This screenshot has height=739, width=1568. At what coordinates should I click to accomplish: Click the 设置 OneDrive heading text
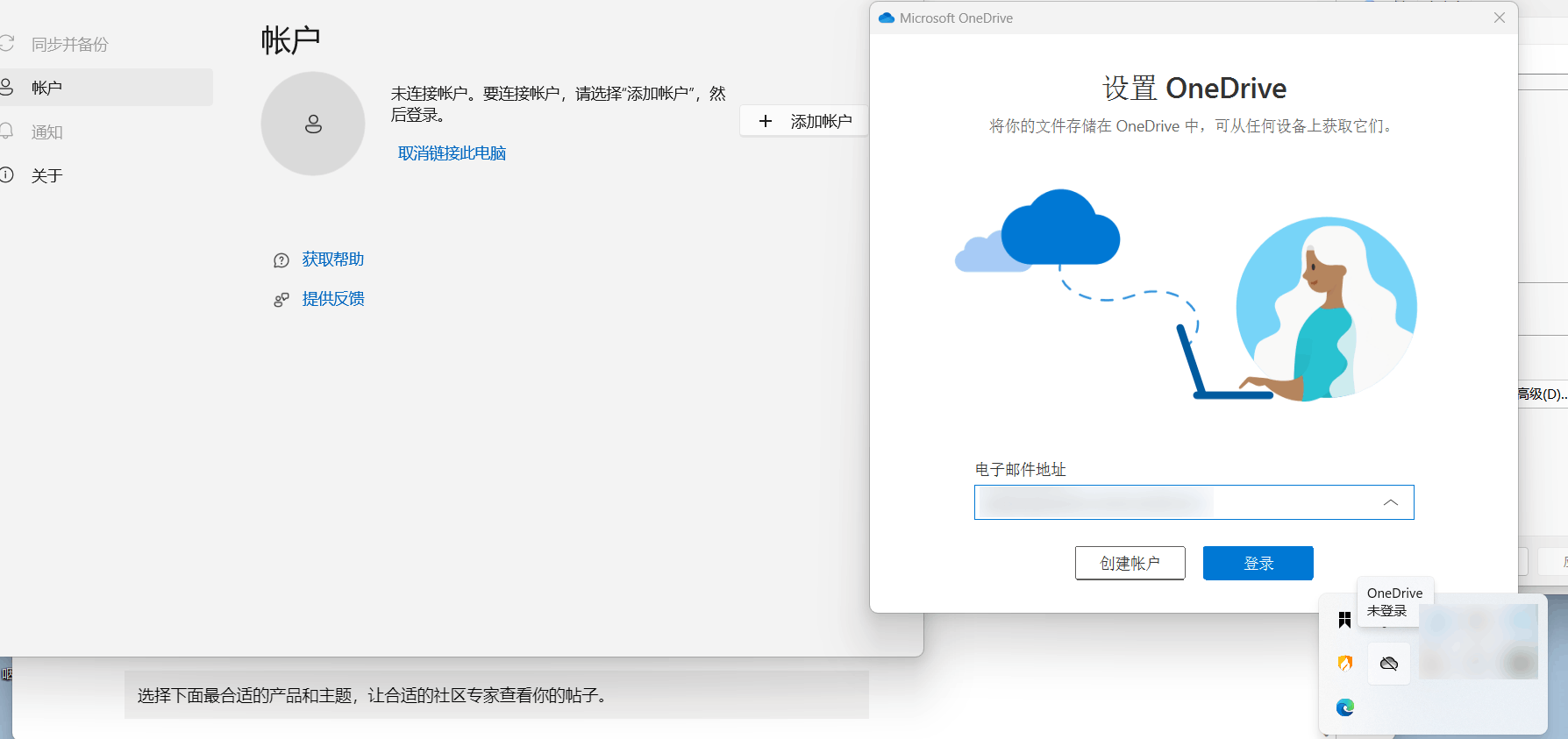tap(1194, 88)
